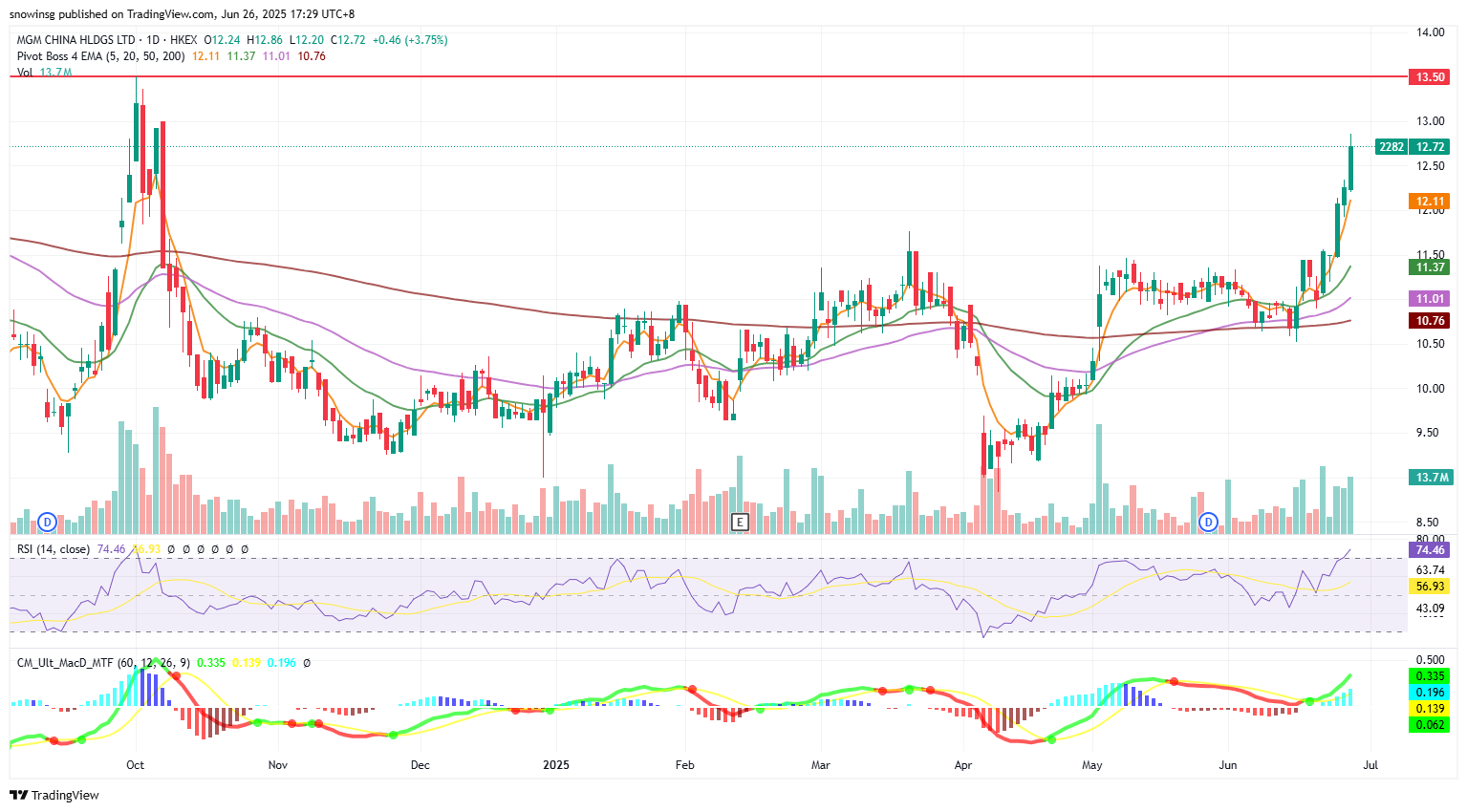Click the 43.09 RSI axis value

point(1430,609)
